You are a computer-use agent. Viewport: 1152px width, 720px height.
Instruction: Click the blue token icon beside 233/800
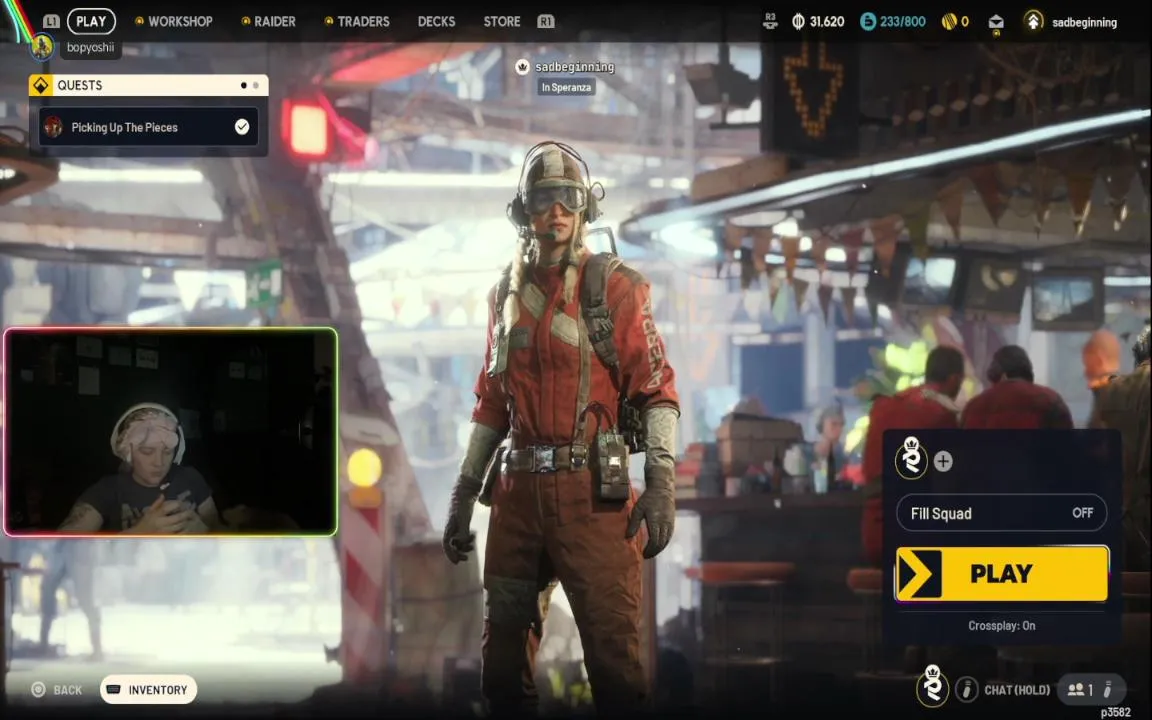tap(868, 21)
